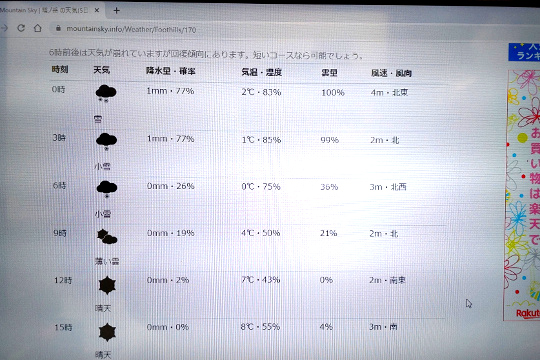
Task: Go to the browser home page icon
Action: coord(38,28)
